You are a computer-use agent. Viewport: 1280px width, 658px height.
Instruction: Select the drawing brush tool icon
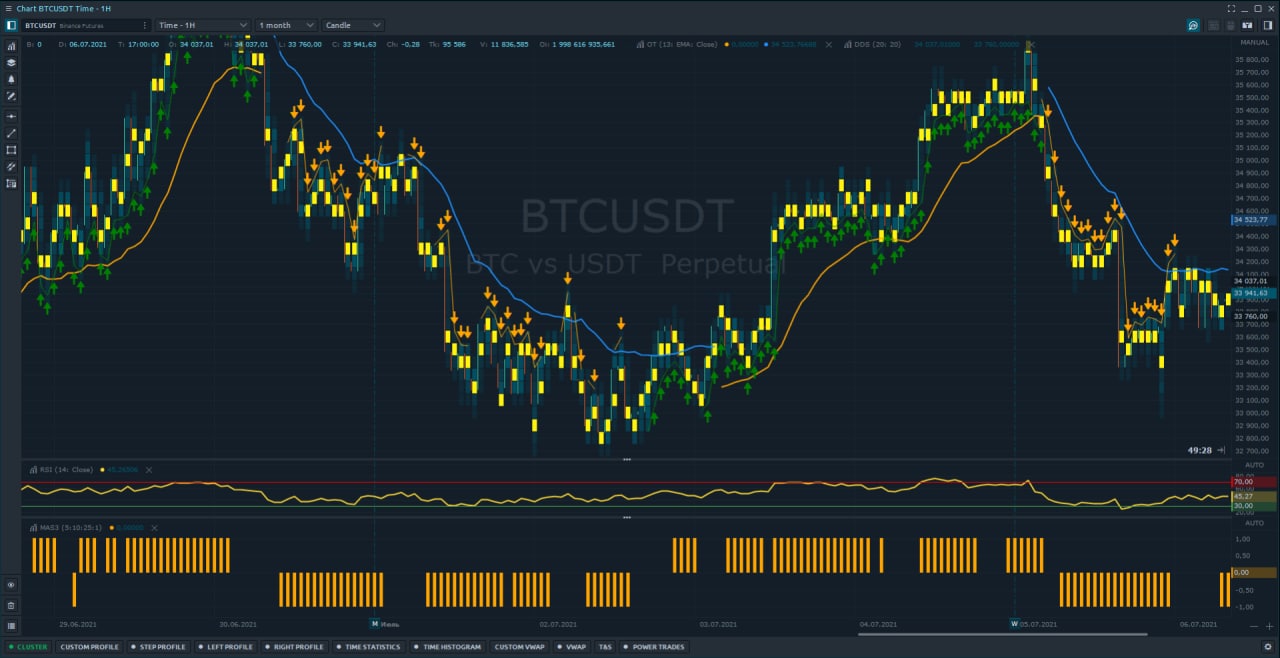pyautogui.click(x=11, y=96)
